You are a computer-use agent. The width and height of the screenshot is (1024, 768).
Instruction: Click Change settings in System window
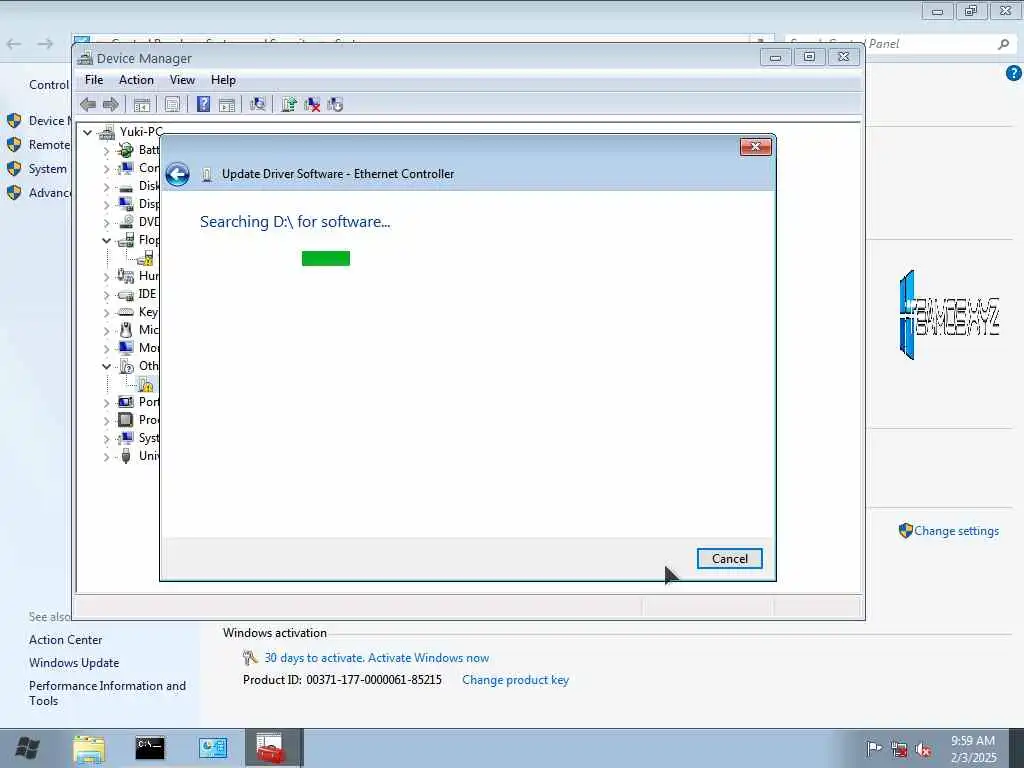tap(956, 531)
